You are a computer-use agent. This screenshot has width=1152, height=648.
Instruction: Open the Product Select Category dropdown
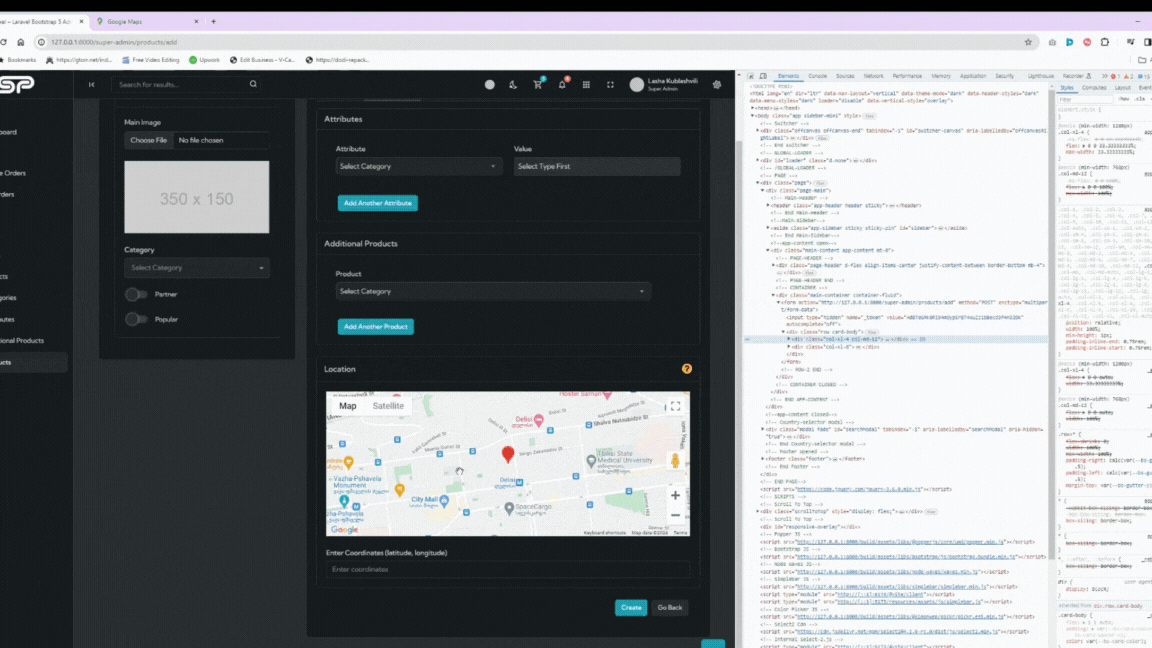click(x=493, y=291)
